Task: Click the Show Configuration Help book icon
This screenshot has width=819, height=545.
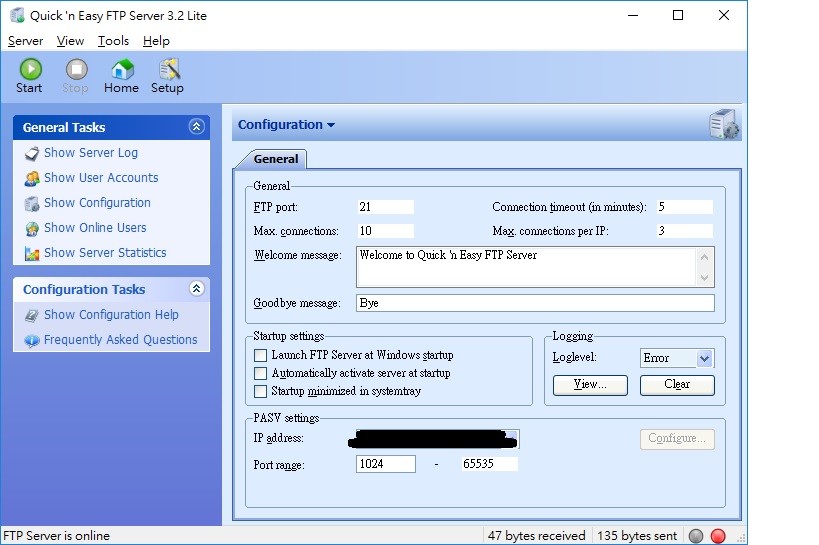Action: click(x=32, y=316)
